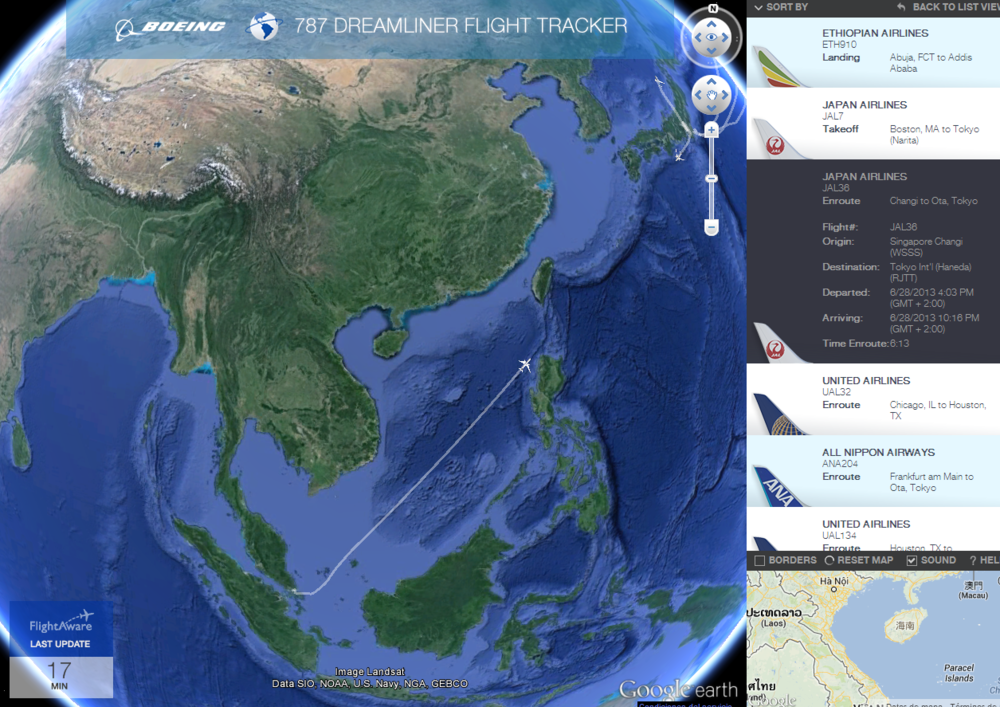
Task: Click the Google earth logo
Action: (x=679, y=690)
